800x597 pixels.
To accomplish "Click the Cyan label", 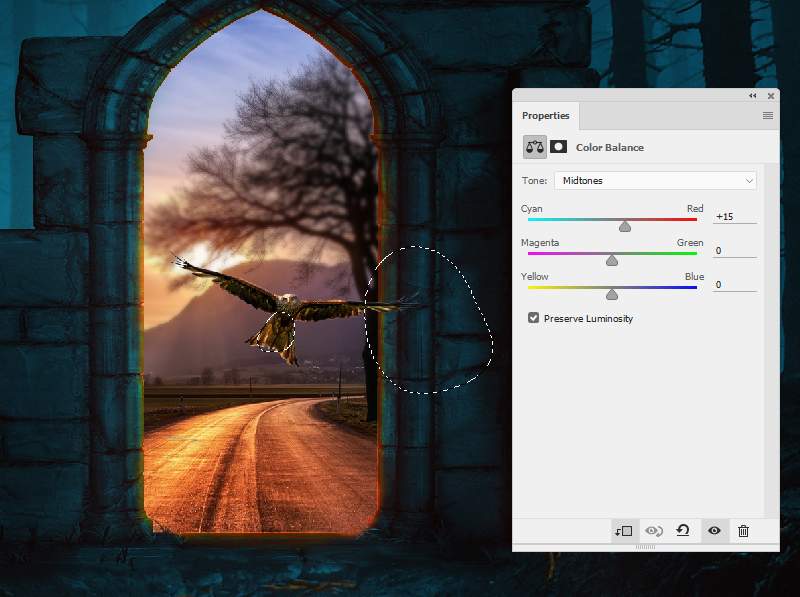I will [x=532, y=209].
